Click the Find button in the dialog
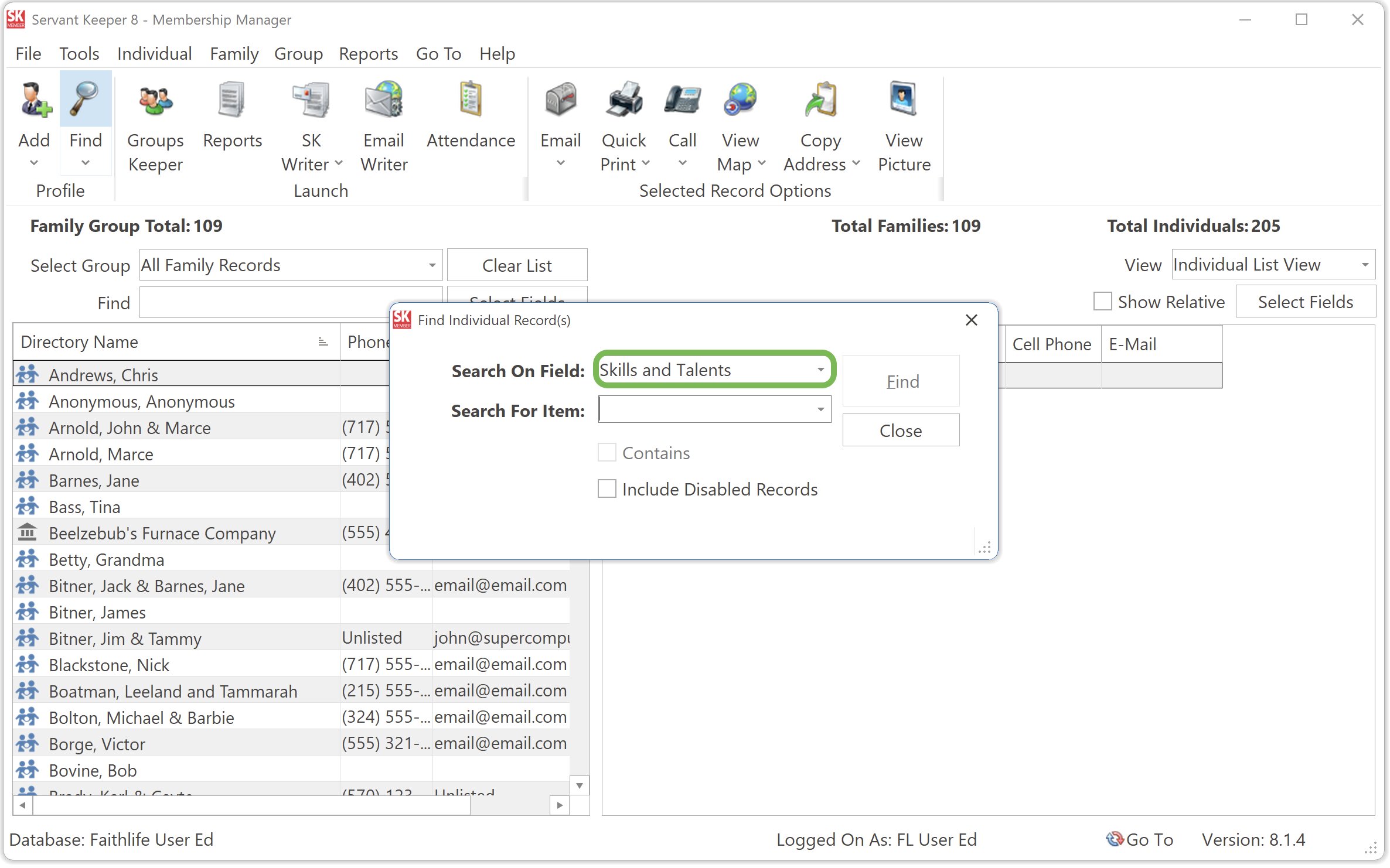Image resolution: width=1390 pixels, height=868 pixels. [x=901, y=381]
